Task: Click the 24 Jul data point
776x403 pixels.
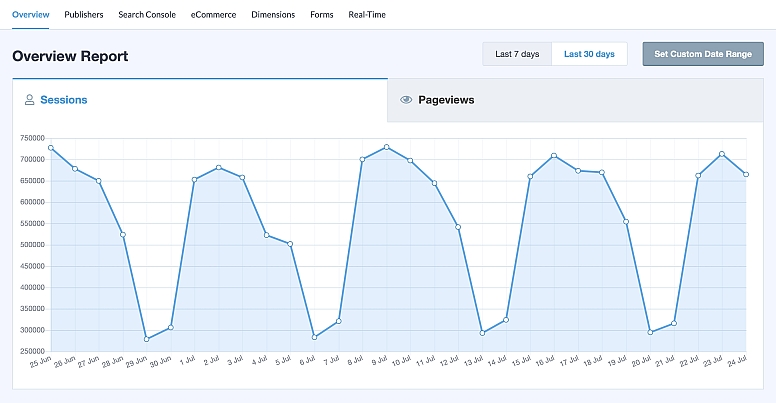Action: (x=746, y=174)
